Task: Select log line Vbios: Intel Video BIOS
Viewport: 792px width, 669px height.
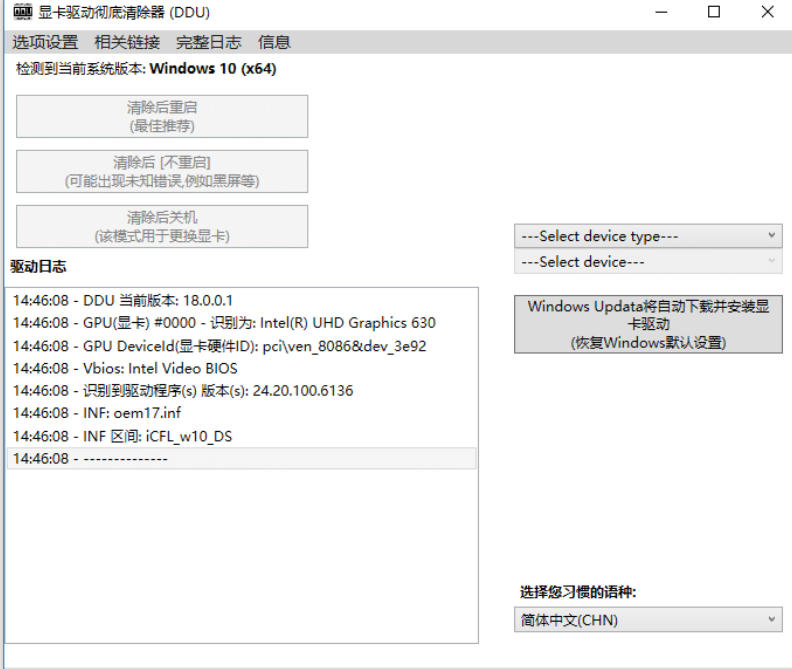Action: (241, 368)
